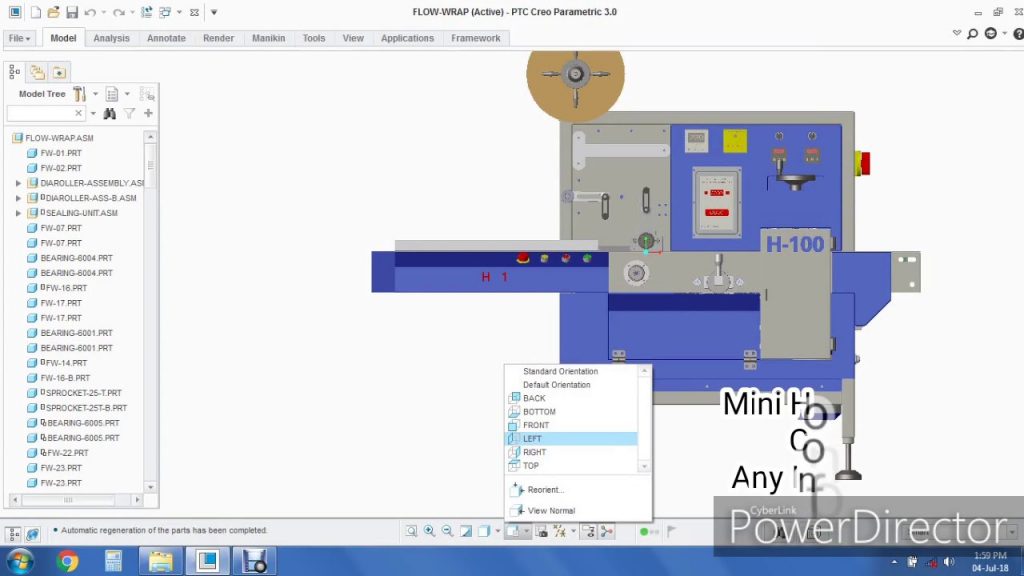The height and width of the screenshot is (576, 1024).
Task: Open the display style dropdown arrow
Action: tap(498, 532)
